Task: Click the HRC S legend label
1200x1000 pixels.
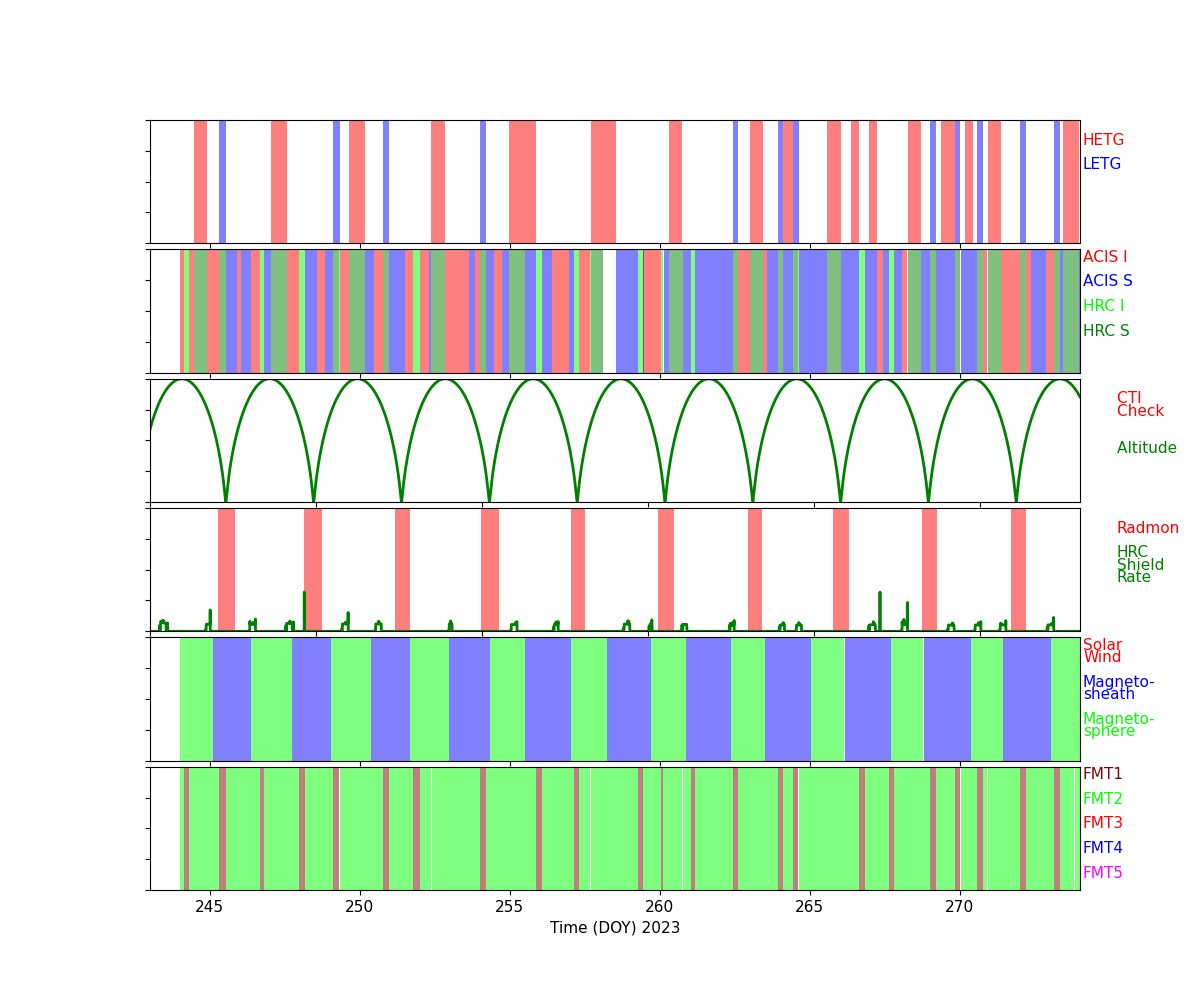Action: coord(1106,331)
